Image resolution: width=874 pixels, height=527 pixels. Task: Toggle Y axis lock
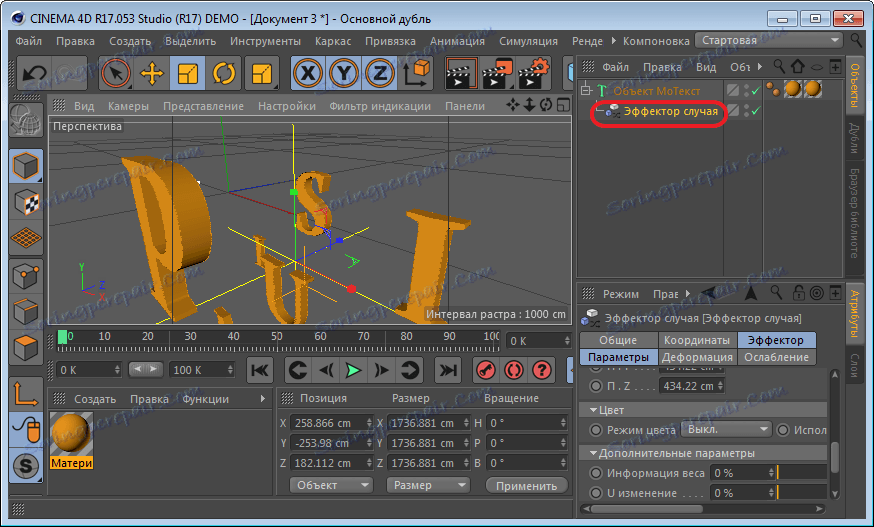[344, 73]
